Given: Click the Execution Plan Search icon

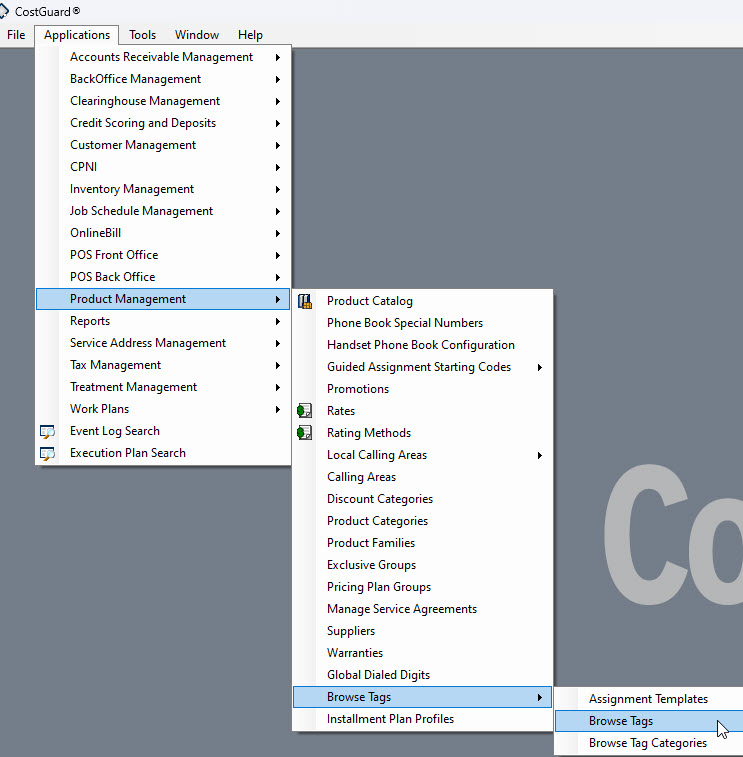Looking at the screenshot, I should pos(47,453).
